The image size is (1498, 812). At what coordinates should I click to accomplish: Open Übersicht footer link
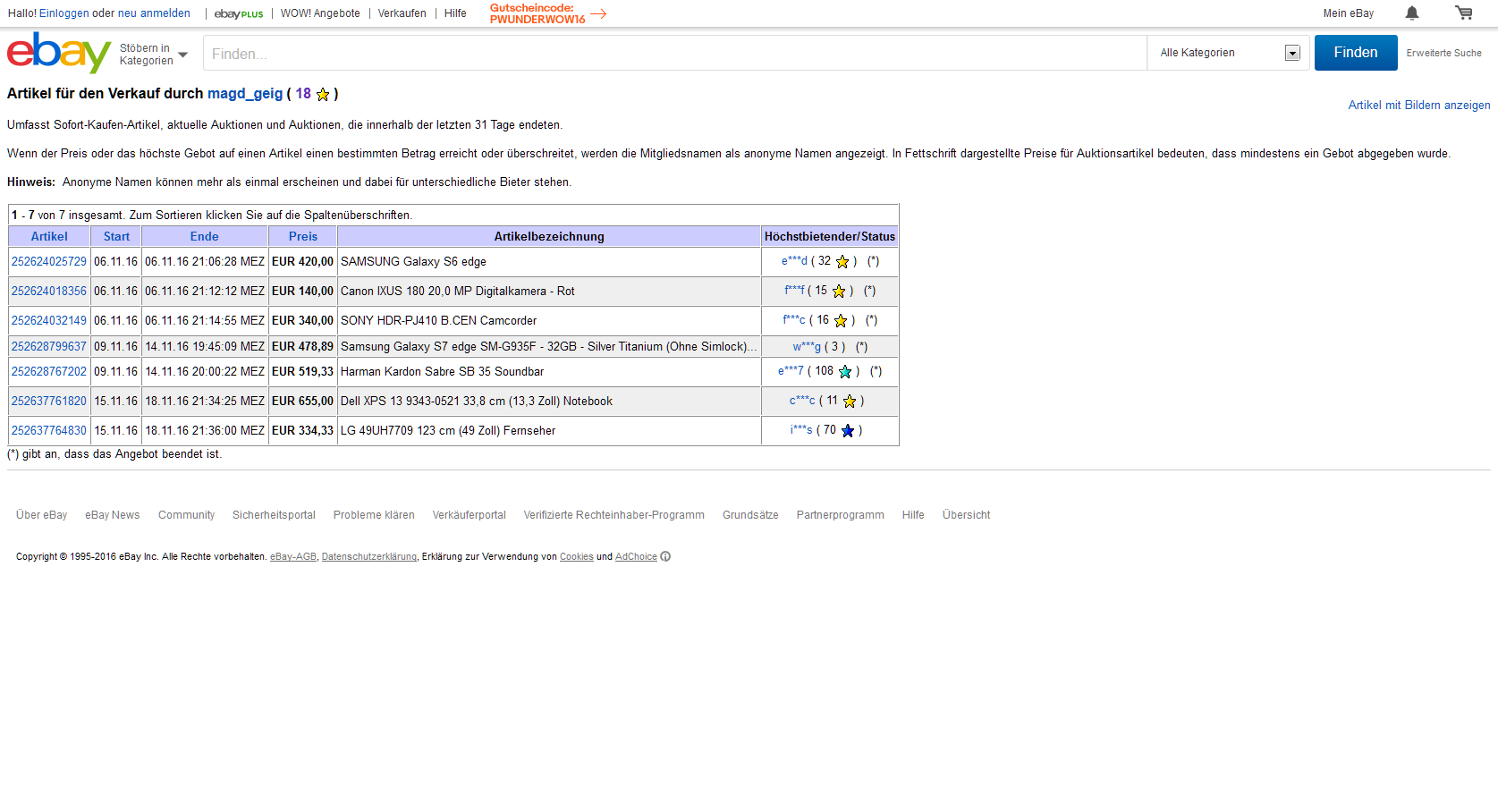(x=967, y=515)
